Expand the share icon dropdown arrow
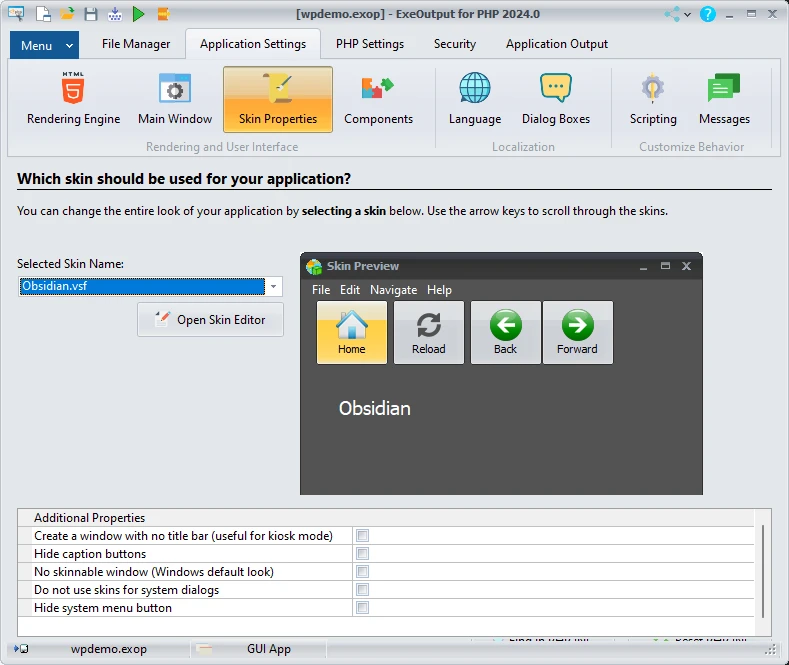Viewport: 789px width, 665px height. pyautogui.click(x=690, y=14)
